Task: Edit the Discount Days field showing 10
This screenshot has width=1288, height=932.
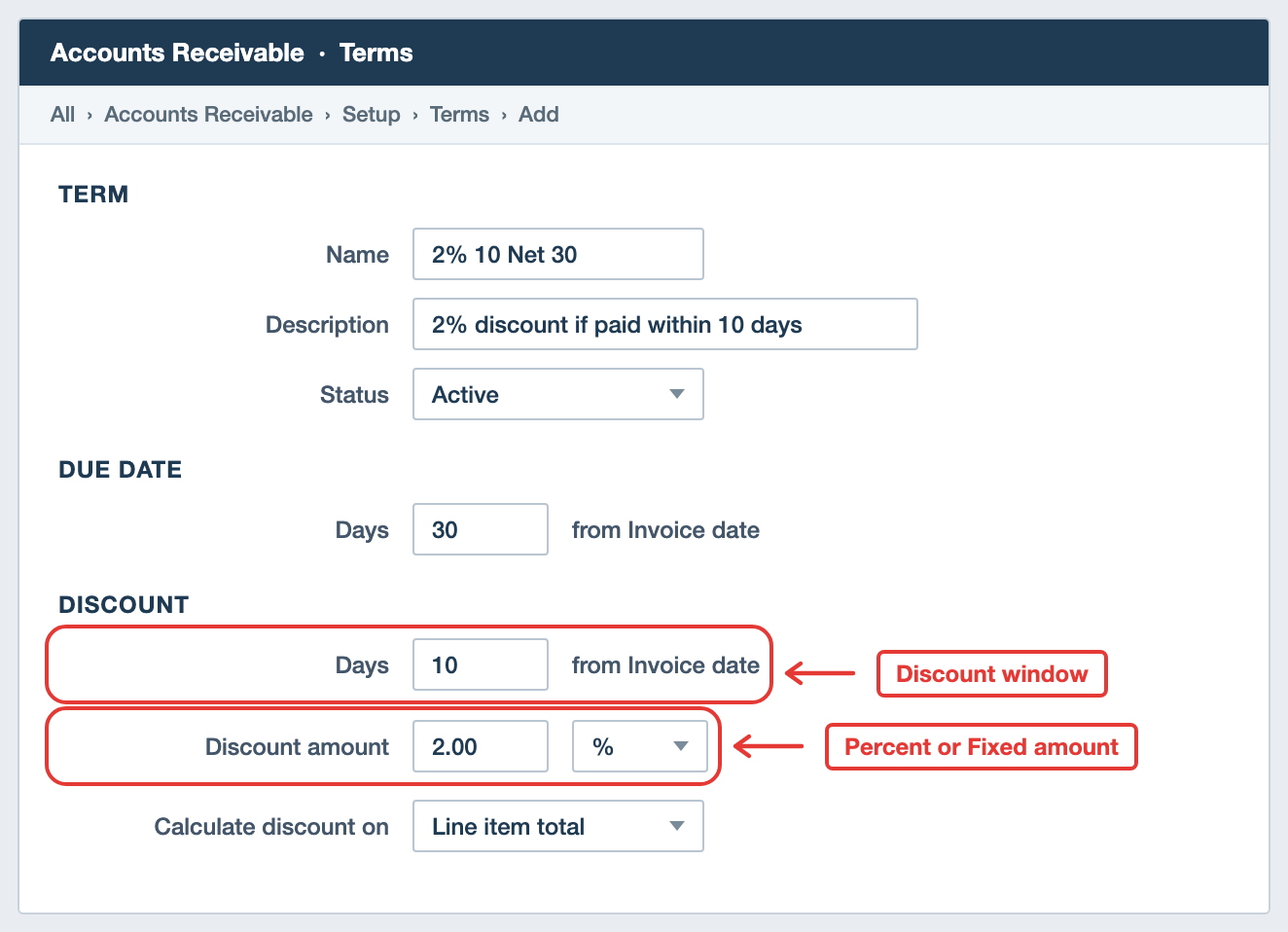Action: point(481,664)
